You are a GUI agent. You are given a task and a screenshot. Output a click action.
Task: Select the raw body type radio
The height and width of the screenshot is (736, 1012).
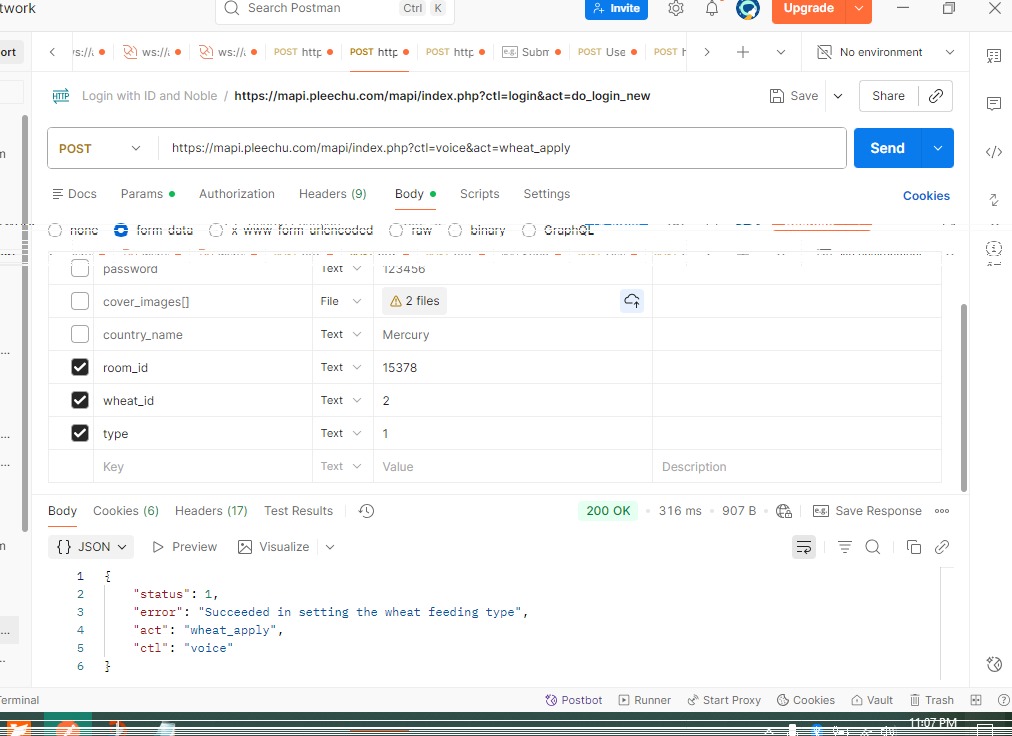396,230
